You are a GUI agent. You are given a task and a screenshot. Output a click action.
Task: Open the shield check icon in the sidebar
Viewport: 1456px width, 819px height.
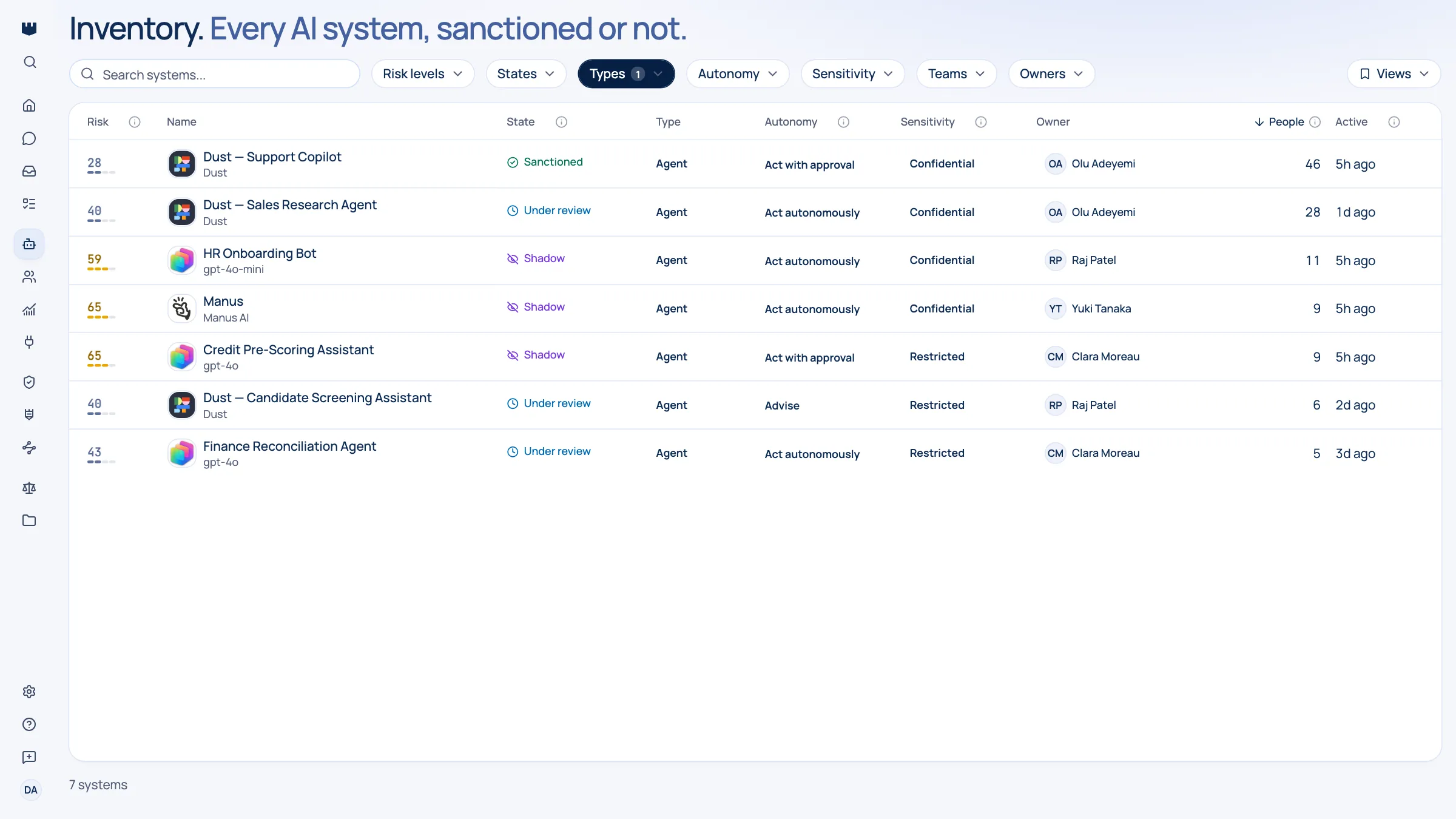point(29,382)
